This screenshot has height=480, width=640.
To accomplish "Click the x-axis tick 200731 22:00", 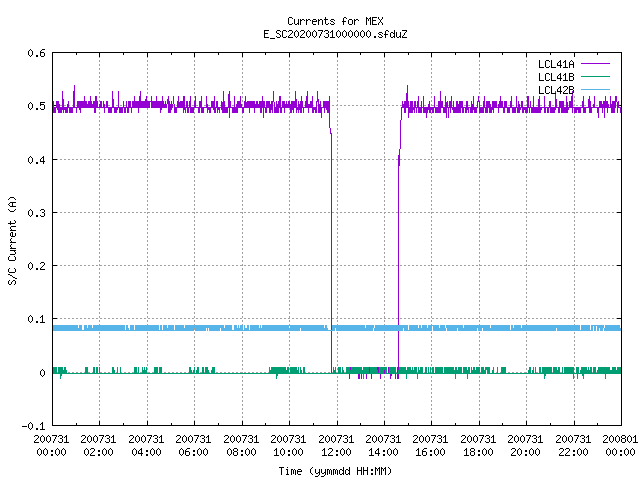I will coord(573,446).
